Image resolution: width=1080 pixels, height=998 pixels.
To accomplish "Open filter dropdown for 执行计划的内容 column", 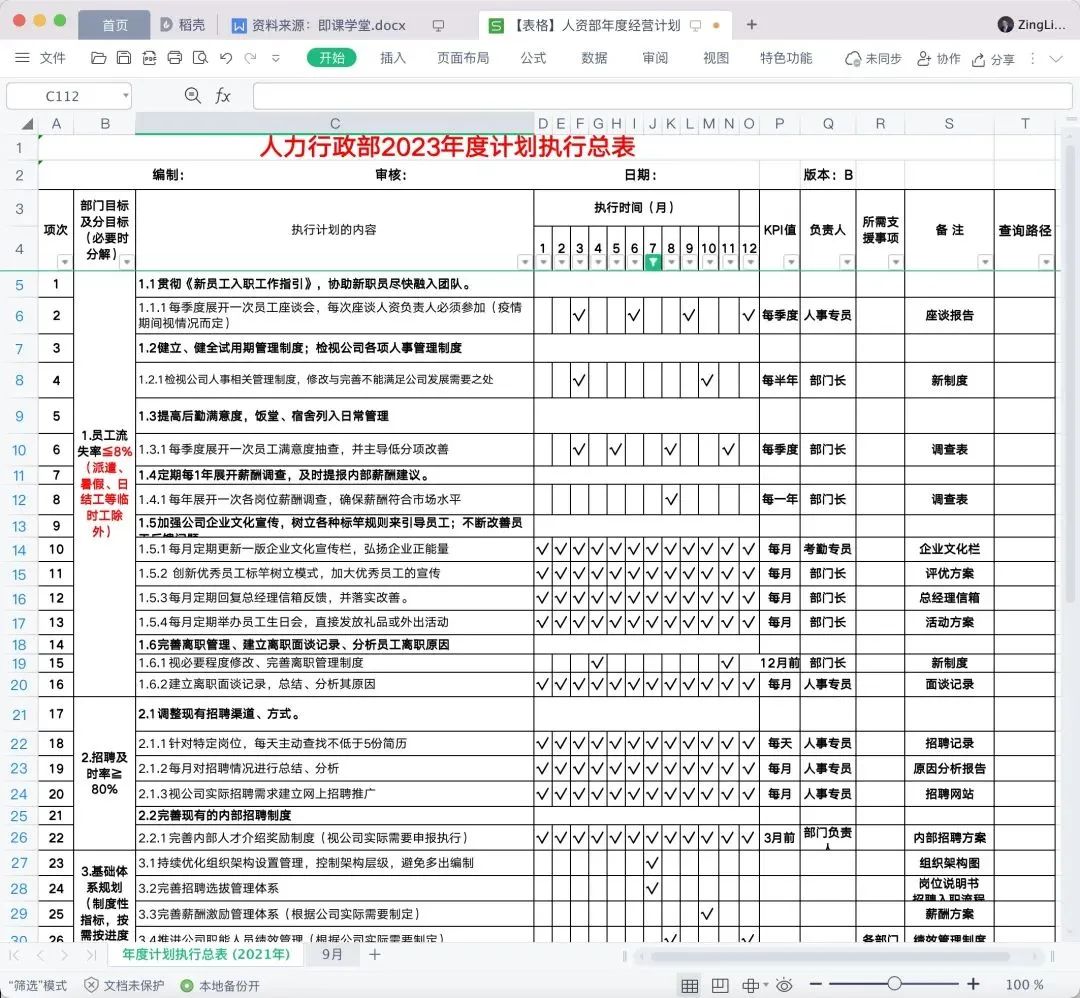I will [x=525, y=262].
